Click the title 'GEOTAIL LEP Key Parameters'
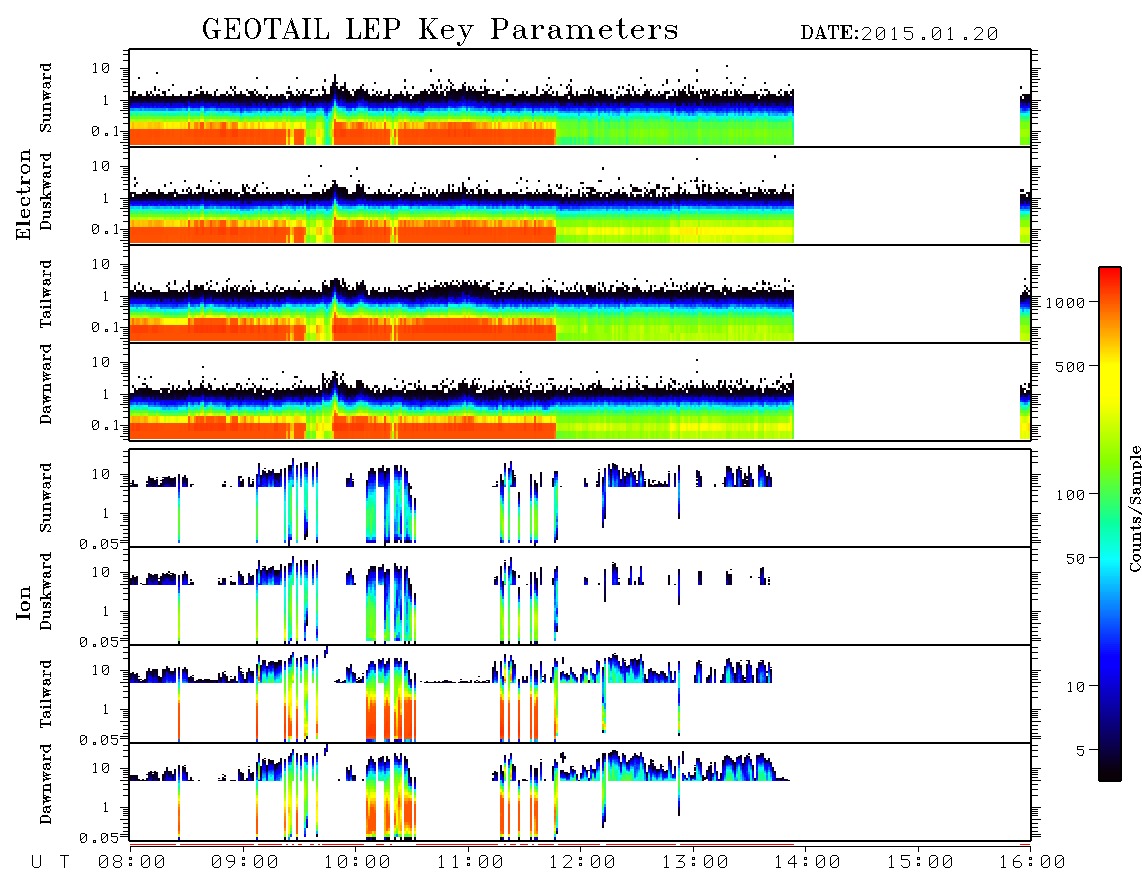 (440, 30)
